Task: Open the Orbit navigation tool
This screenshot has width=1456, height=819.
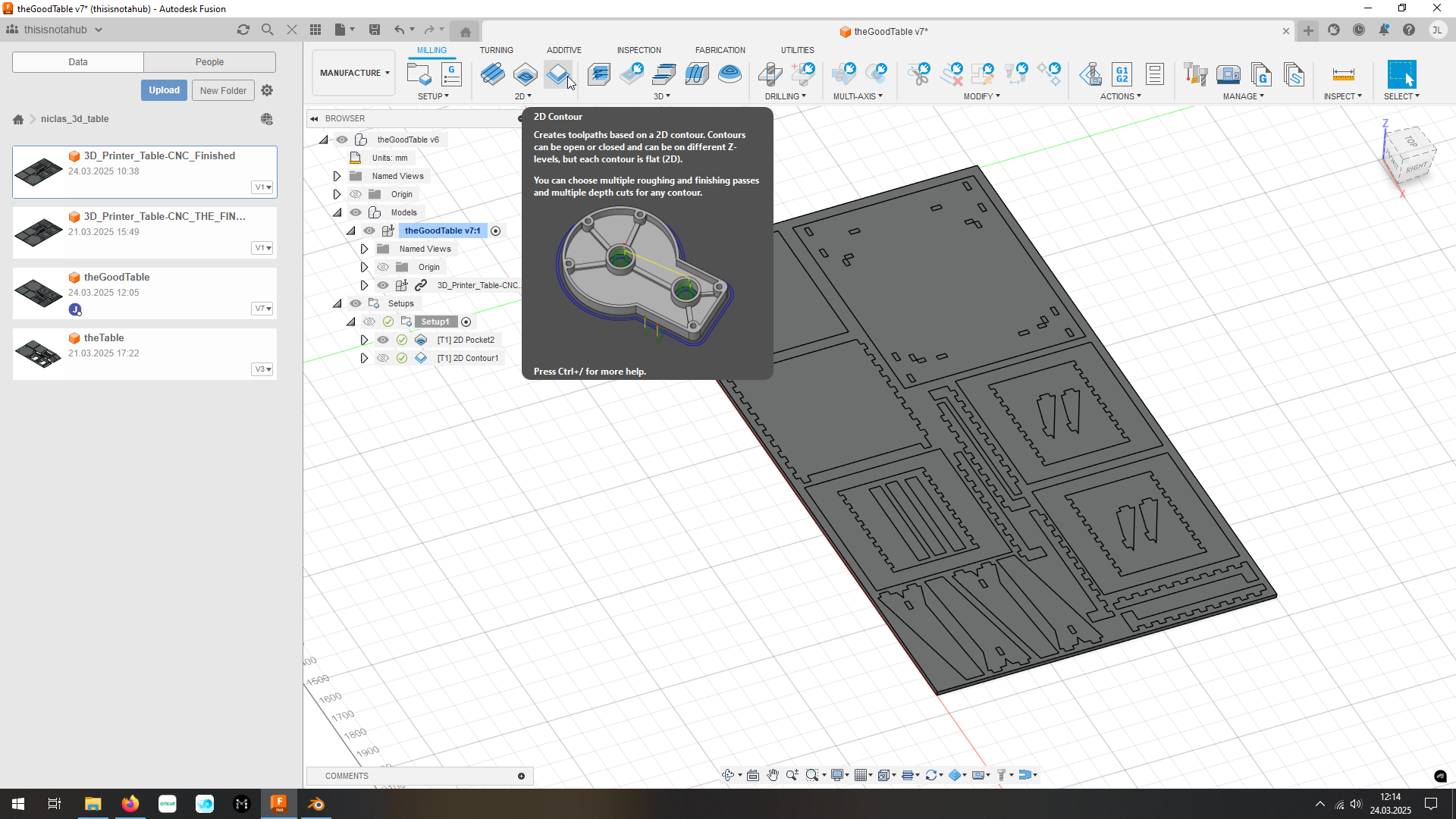Action: [x=728, y=775]
